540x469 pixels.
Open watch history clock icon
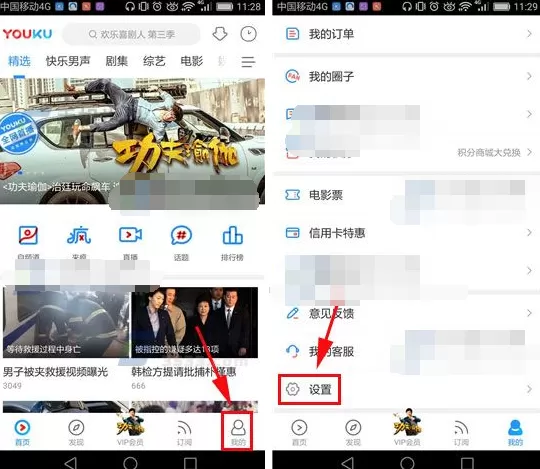[x=248, y=34]
